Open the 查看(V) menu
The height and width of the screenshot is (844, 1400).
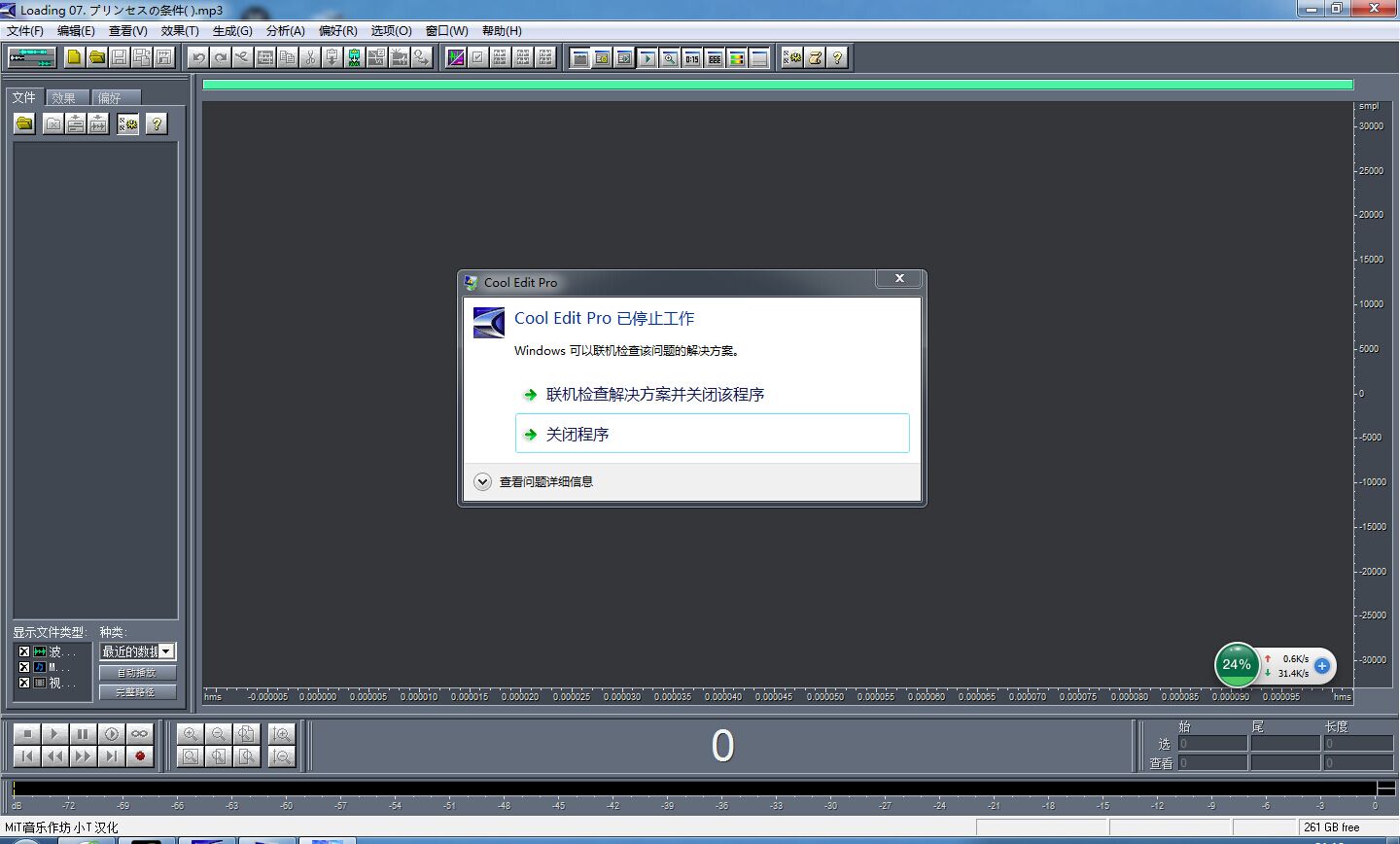coord(128,31)
